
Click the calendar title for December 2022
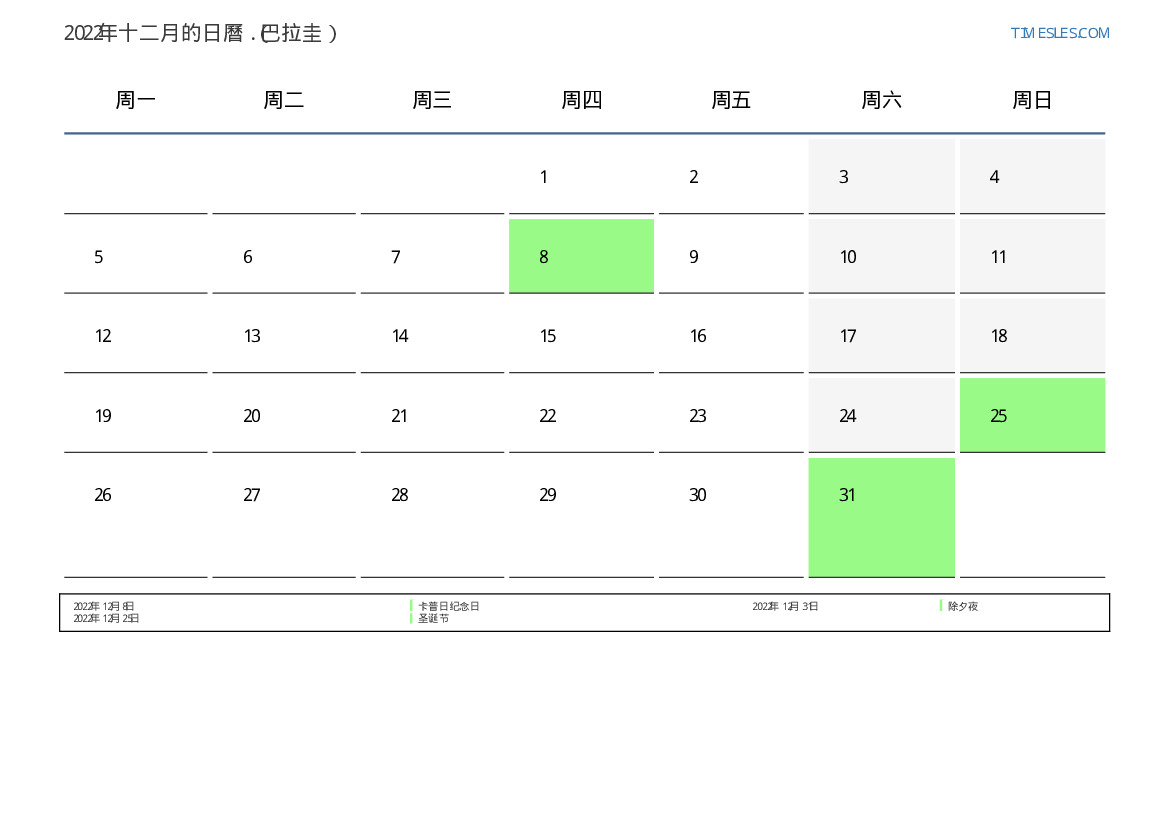click(201, 33)
